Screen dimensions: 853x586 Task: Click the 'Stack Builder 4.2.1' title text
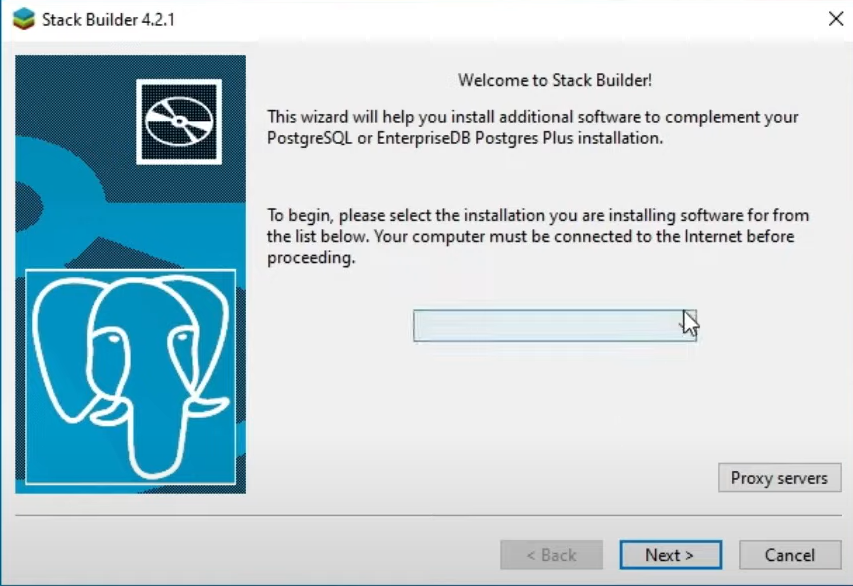coord(108,20)
